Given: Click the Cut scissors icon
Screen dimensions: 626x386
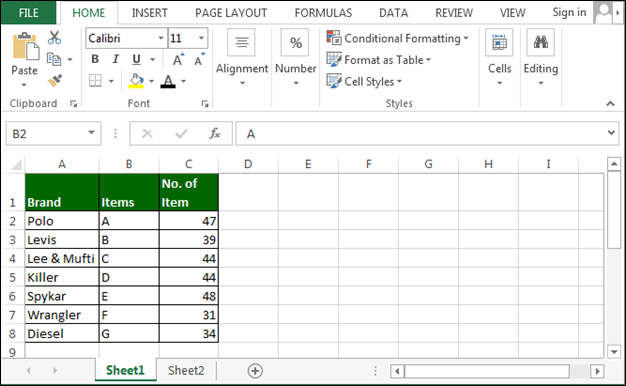Looking at the screenshot, I should [x=54, y=38].
